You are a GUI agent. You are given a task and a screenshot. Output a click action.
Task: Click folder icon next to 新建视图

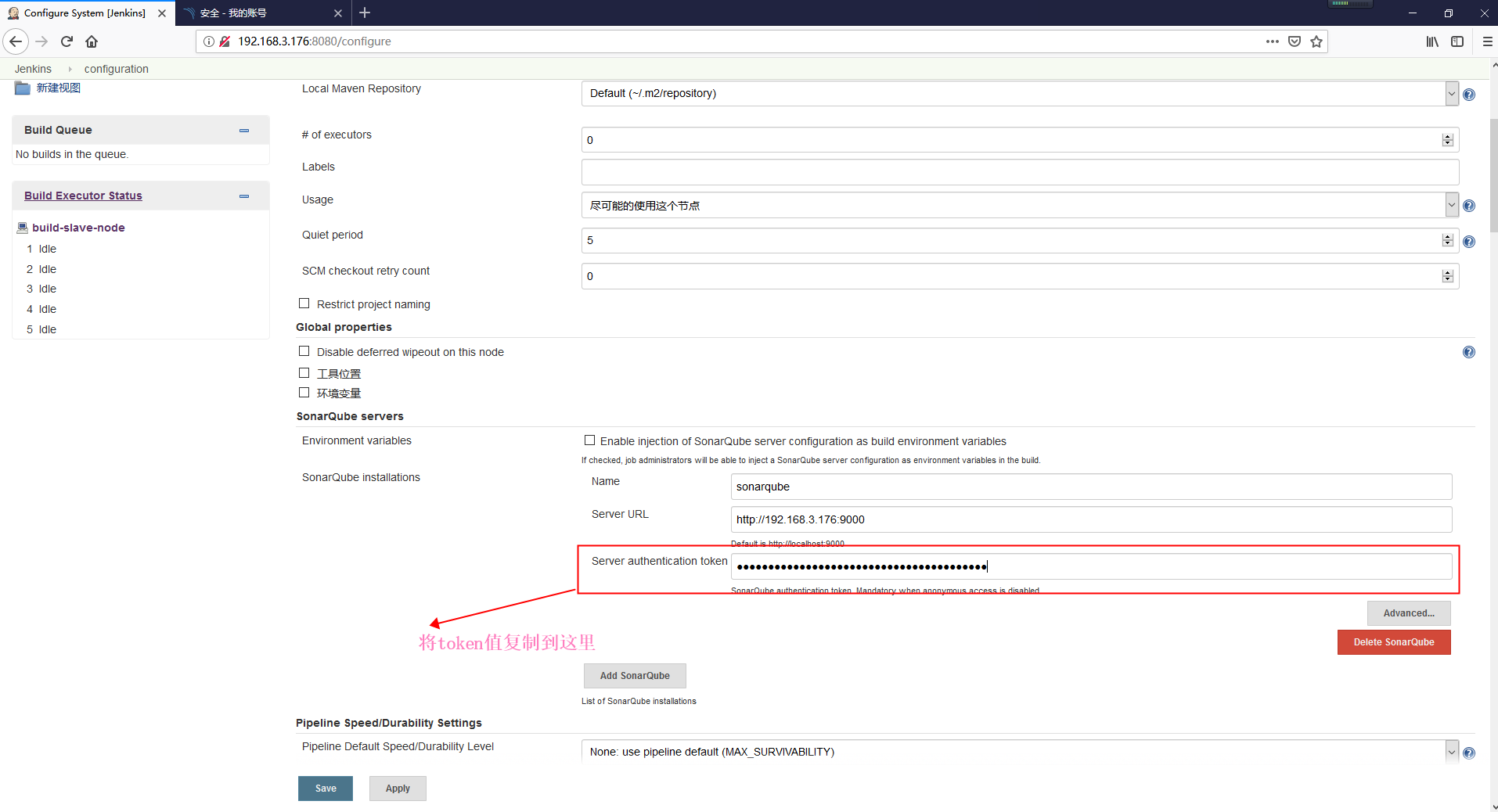(x=22, y=88)
